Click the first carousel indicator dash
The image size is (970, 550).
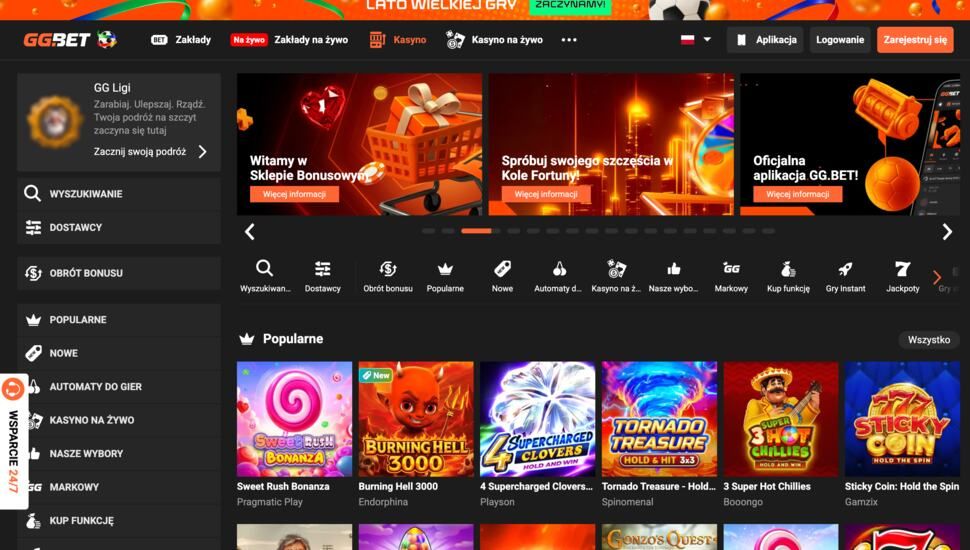pyautogui.click(x=428, y=231)
